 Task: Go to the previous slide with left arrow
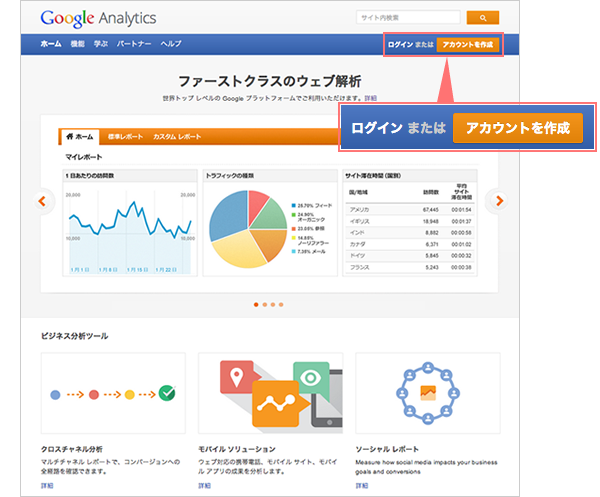(x=42, y=201)
